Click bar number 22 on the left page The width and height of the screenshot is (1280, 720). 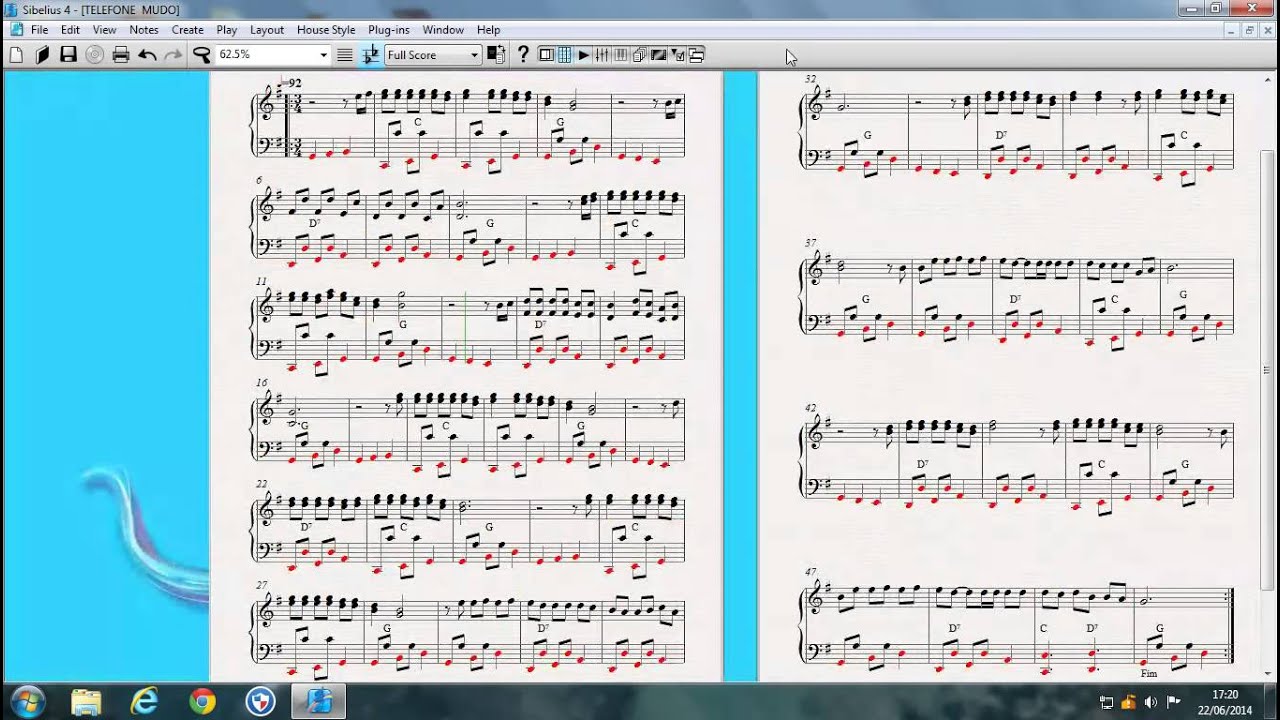click(x=261, y=482)
